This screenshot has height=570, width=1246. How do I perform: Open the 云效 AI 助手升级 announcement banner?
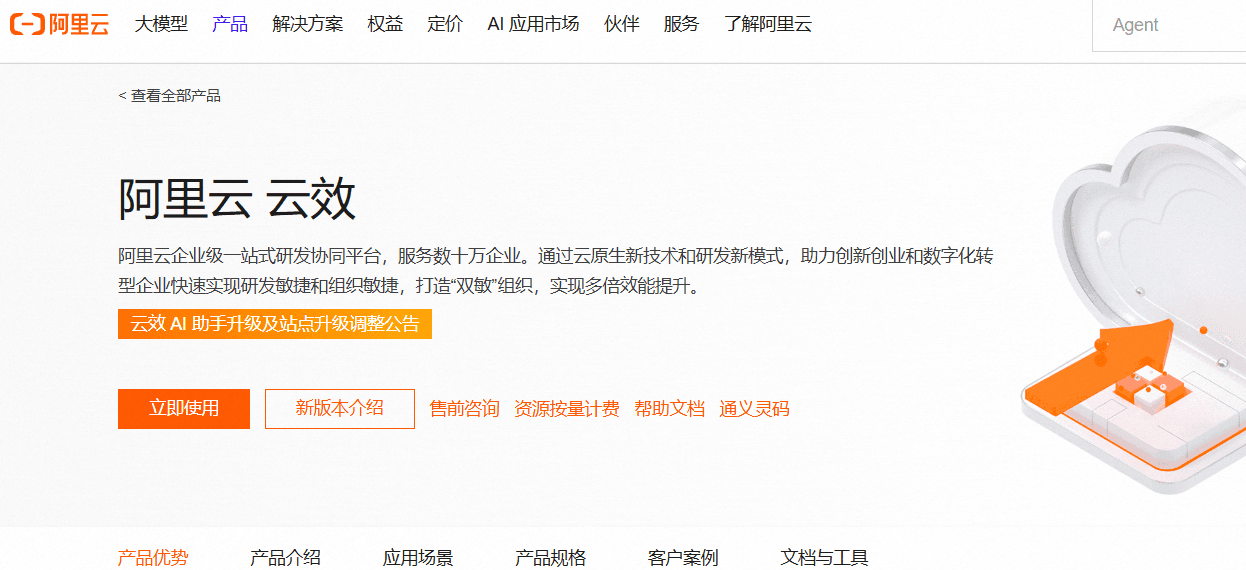(275, 324)
